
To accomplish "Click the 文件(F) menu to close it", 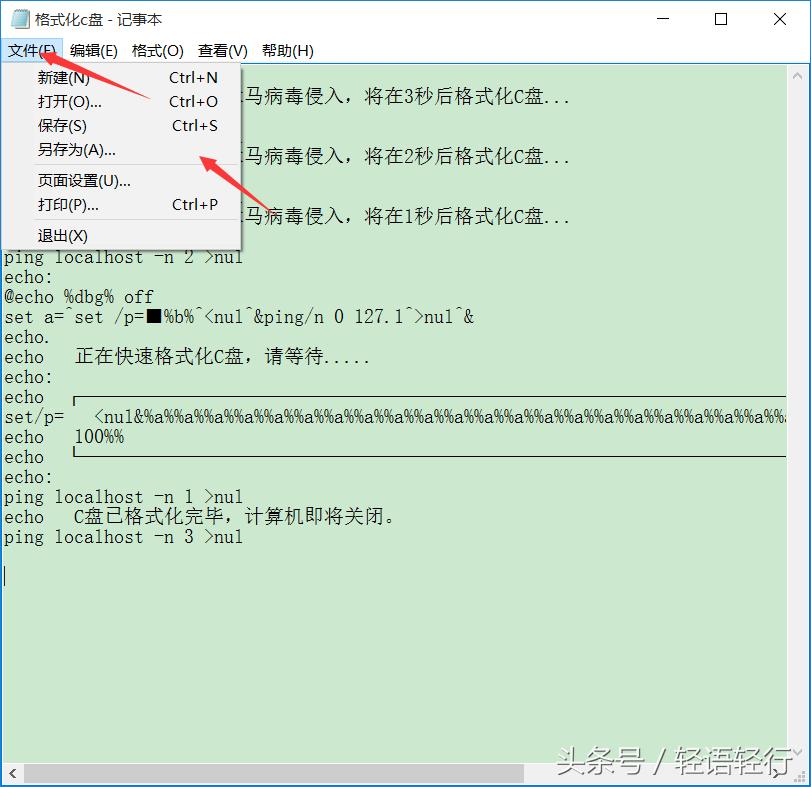I will click(32, 50).
